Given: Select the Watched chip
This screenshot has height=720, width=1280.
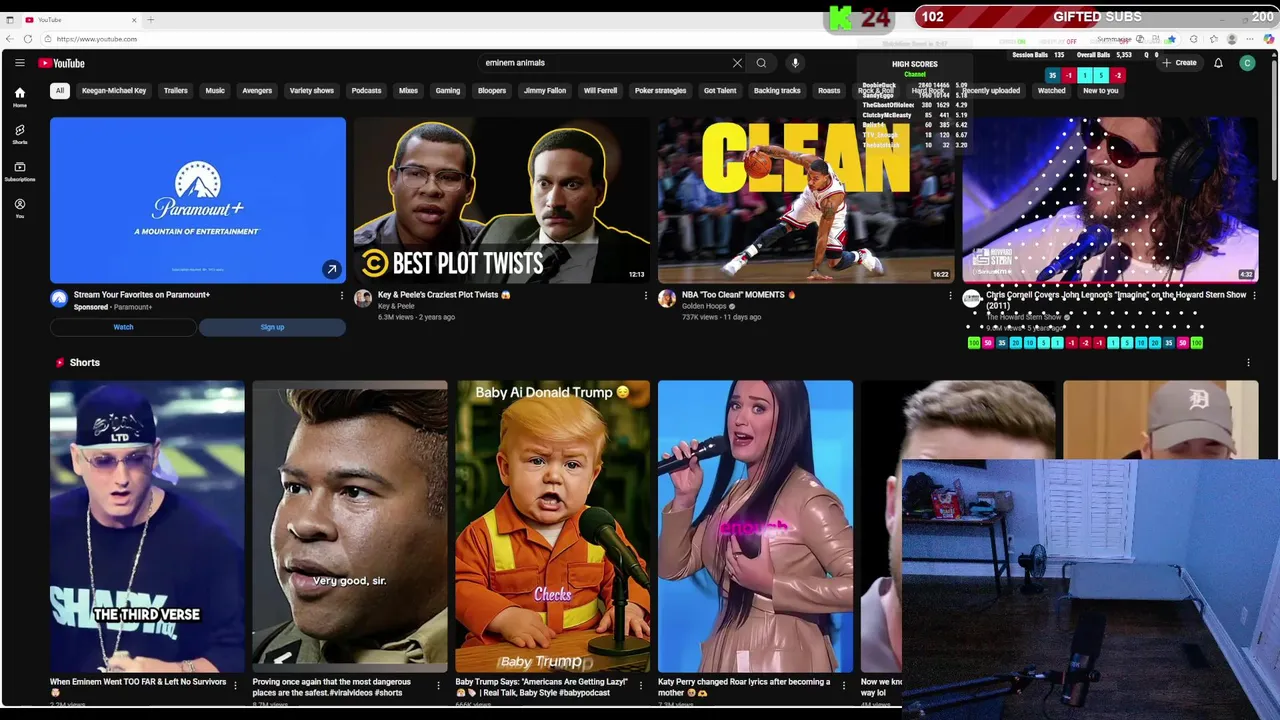Looking at the screenshot, I should point(1051,91).
